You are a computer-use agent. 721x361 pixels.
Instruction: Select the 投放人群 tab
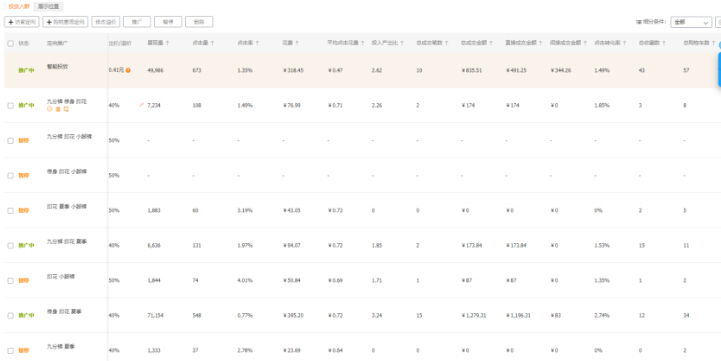pos(19,7)
